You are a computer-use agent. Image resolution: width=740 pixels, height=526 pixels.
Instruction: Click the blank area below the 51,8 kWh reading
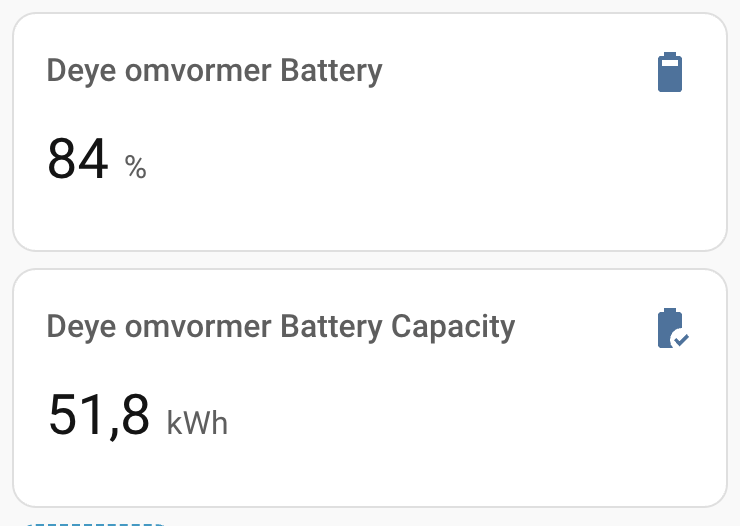click(x=300, y=472)
